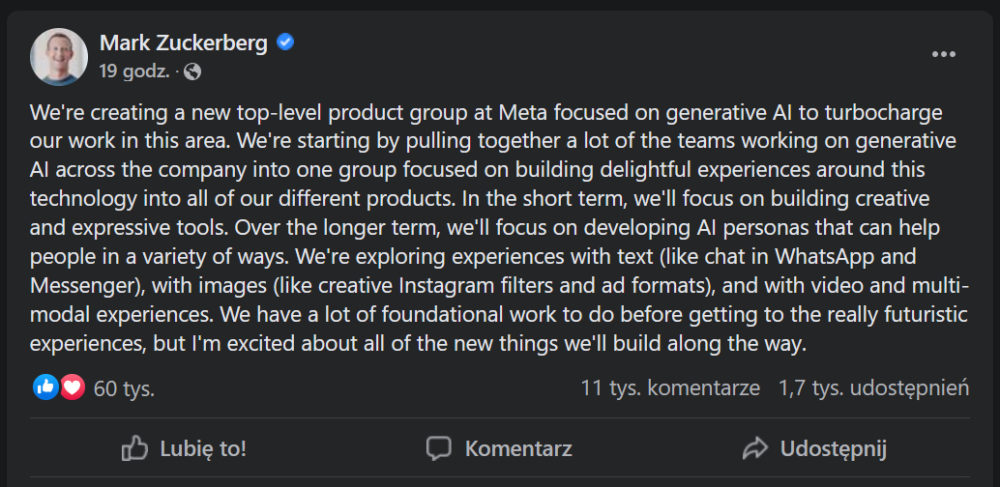Click the globe public-audience icon
This screenshot has height=487, width=1000.
(x=192, y=72)
